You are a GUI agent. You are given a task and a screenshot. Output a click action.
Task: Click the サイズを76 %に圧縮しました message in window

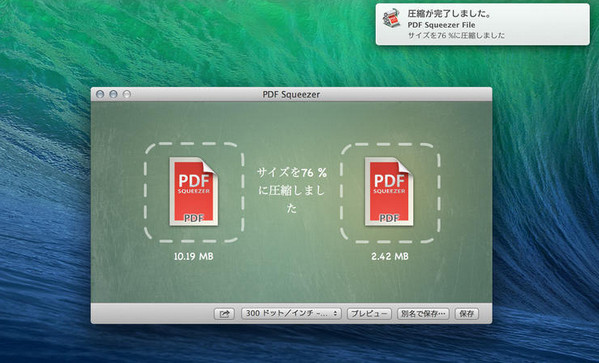click(292, 190)
